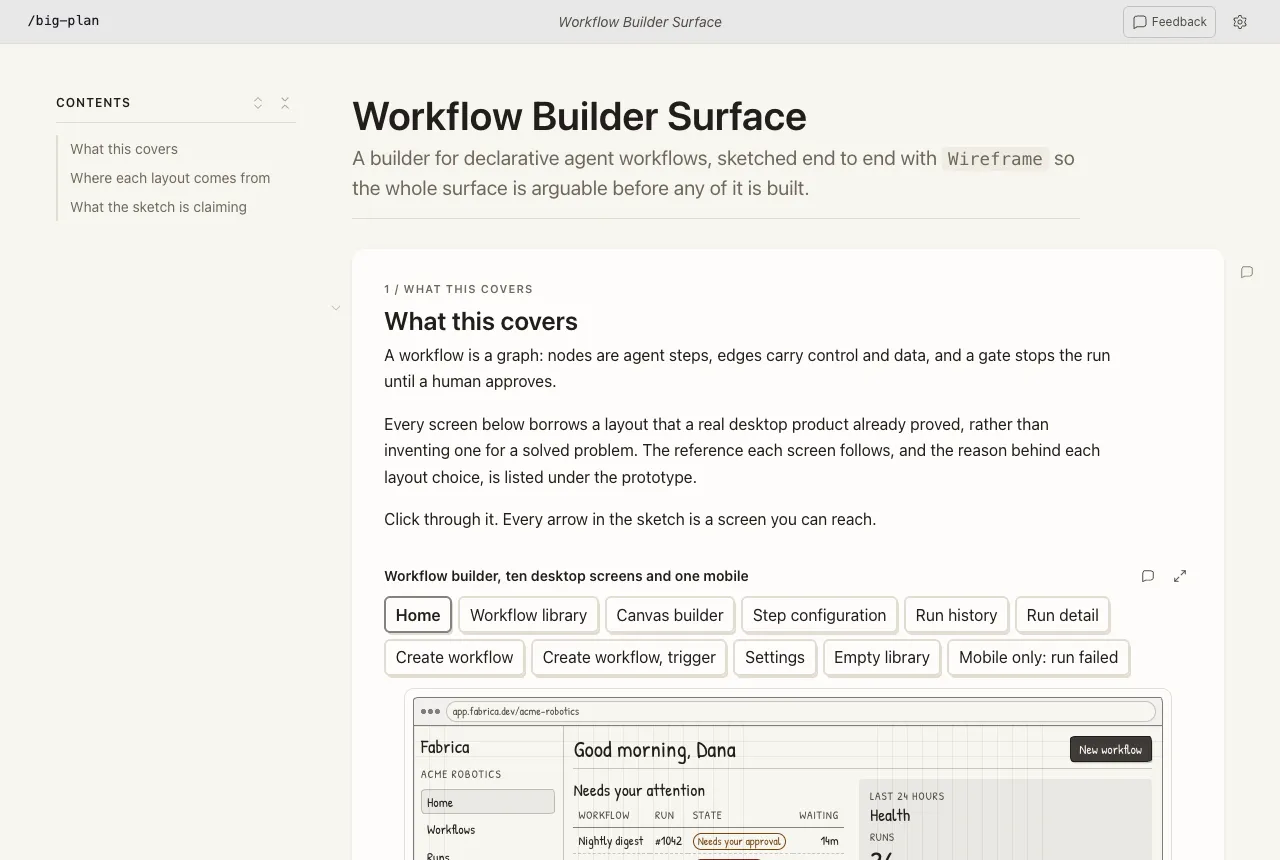
Task: Expand all contents sections icon
Action: pos(258,103)
